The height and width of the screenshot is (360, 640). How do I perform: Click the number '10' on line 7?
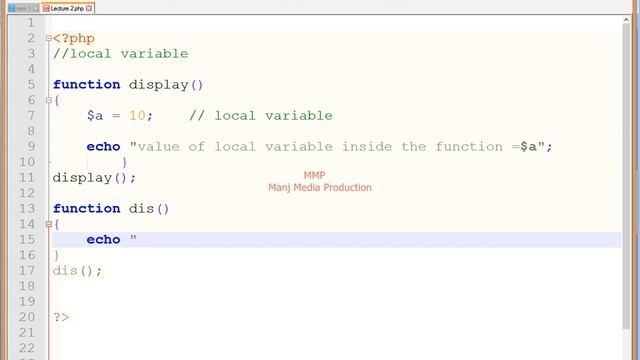click(x=138, y=116)
